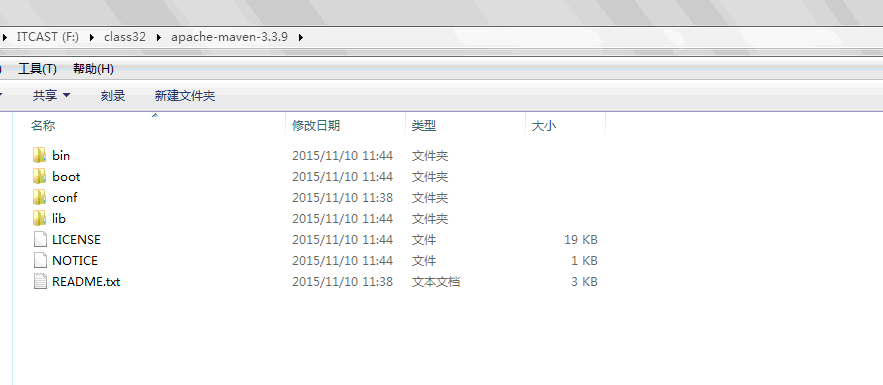
Task: Select the file name lib
Action: (x=59, y=218)
